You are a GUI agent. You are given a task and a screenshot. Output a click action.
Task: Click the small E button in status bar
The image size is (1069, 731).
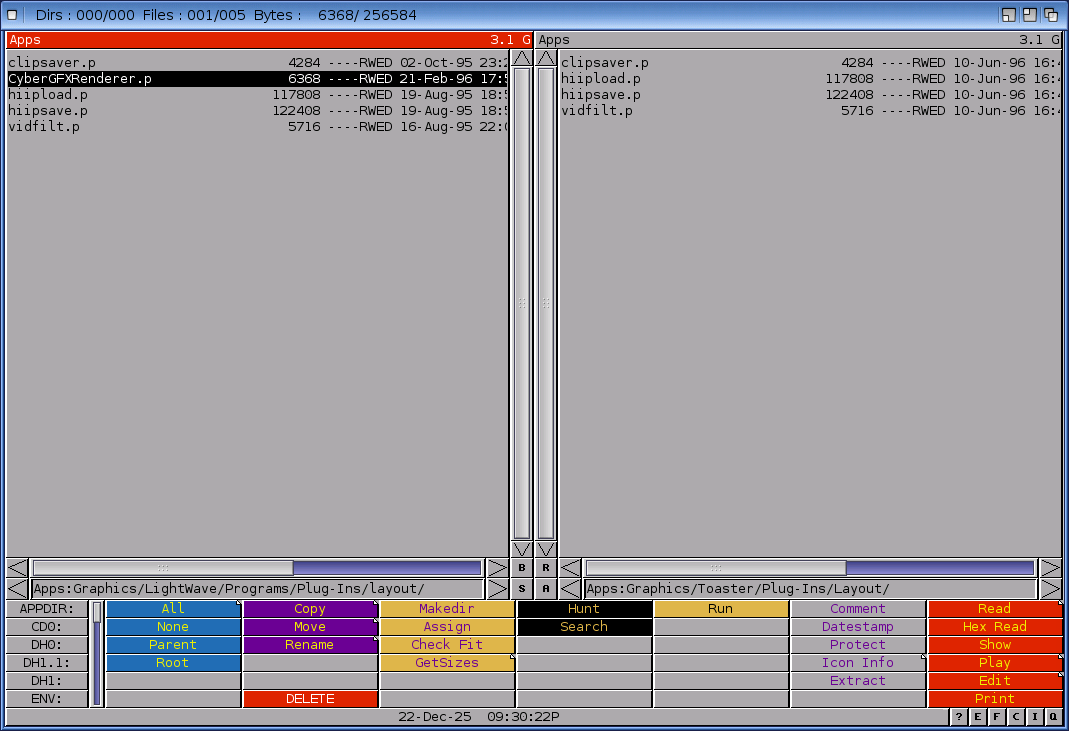(x=977, y=717)
